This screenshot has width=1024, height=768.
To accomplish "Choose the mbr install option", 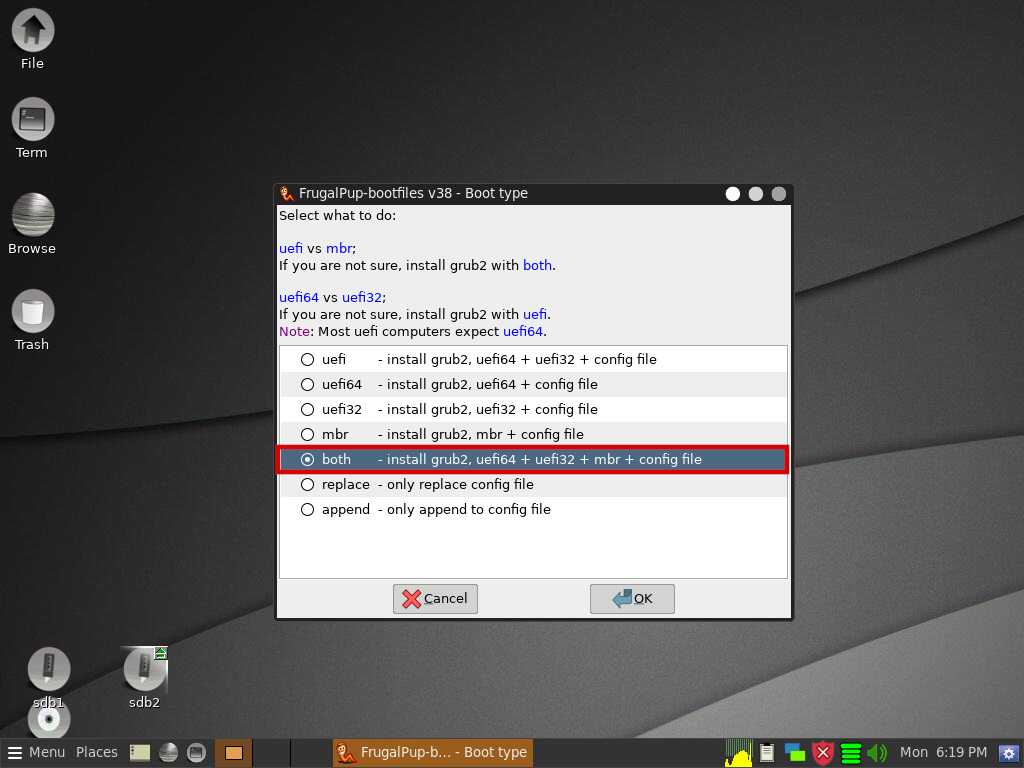I will [308, 434].
